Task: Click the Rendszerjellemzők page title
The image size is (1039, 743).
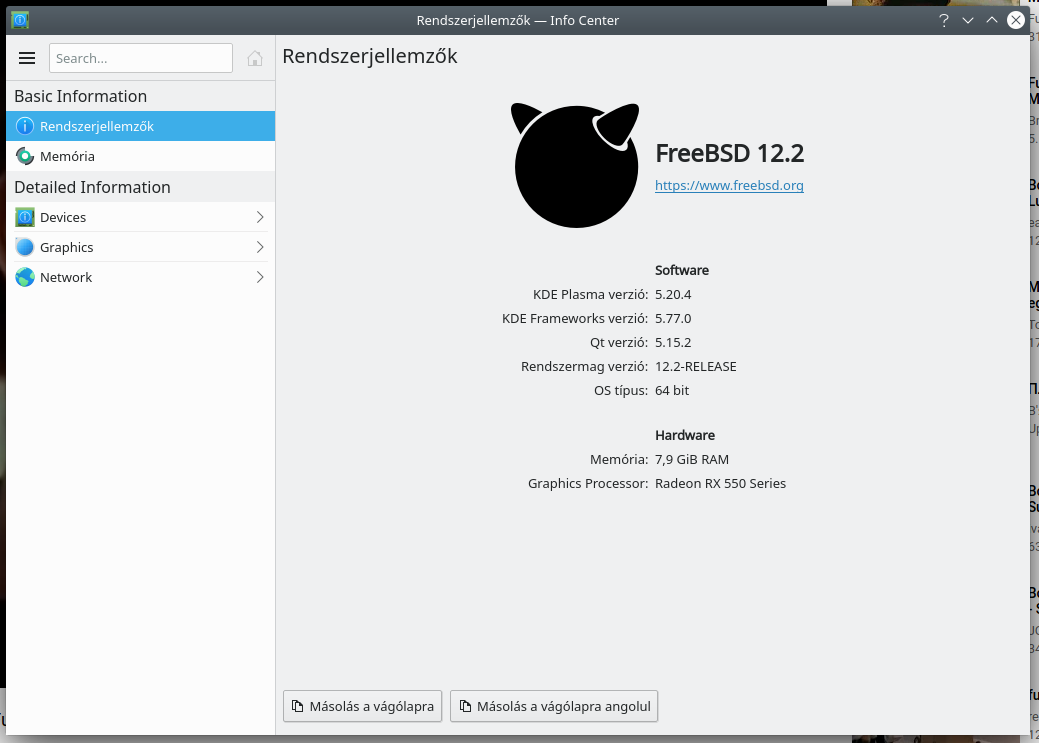Action: [370, 56]
